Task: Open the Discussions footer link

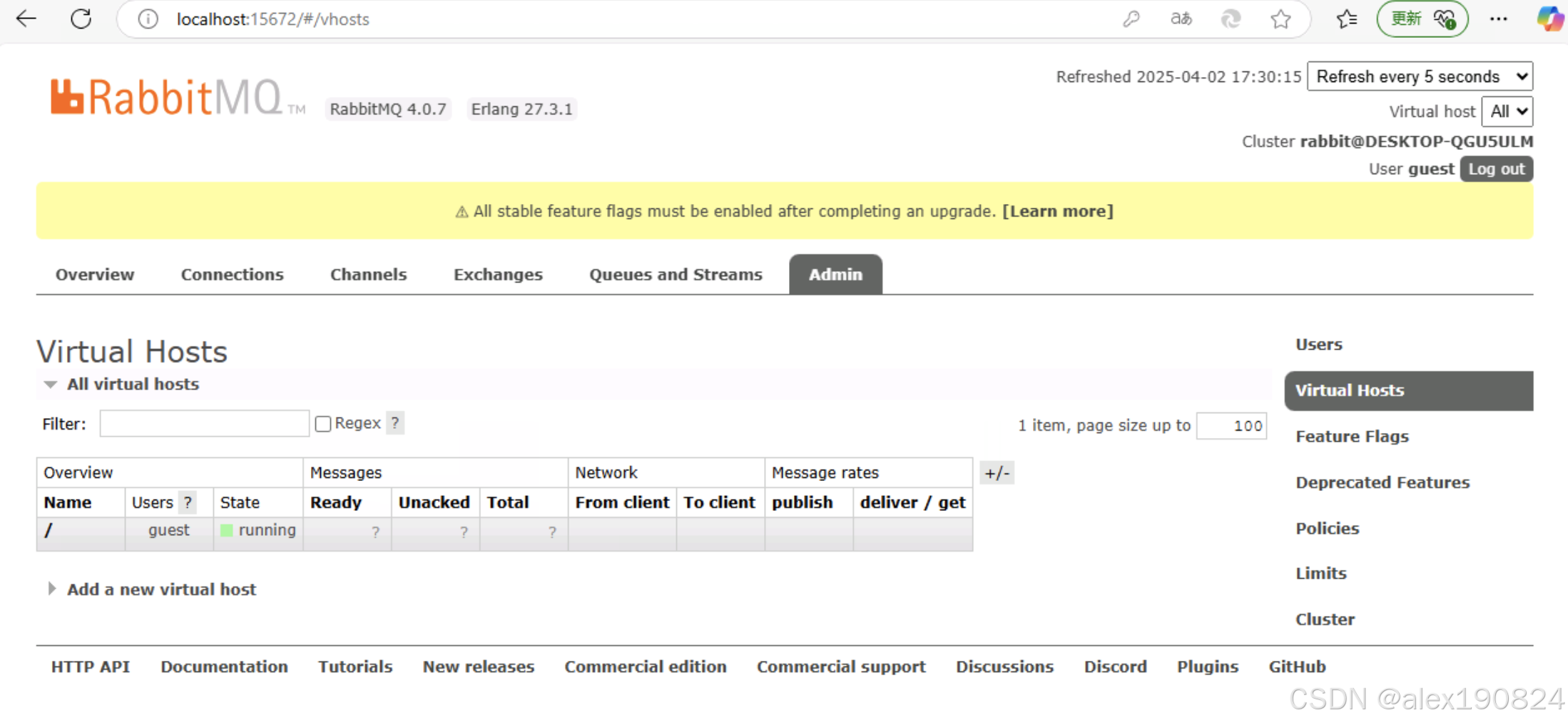Action: pos(1004,666)
